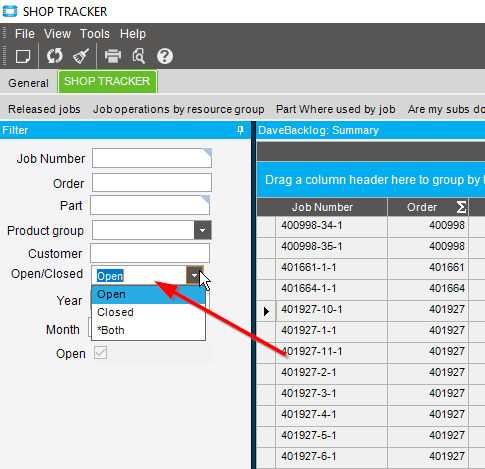The image size is (485, 469).
Task: Select job 401661-1-1 cell
Action: tap(331, 268)
